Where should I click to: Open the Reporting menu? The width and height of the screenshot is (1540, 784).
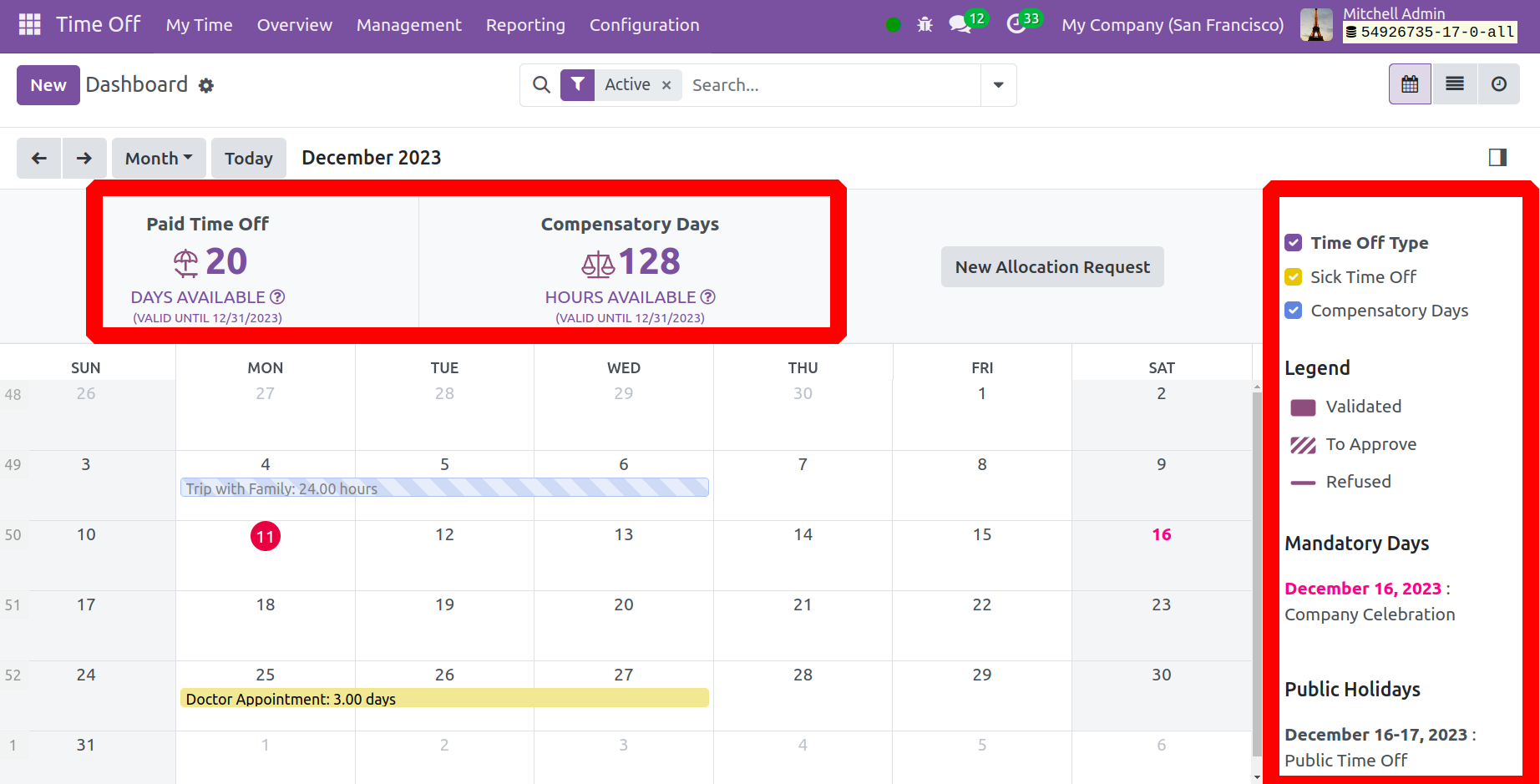click(x=525, y=25)
